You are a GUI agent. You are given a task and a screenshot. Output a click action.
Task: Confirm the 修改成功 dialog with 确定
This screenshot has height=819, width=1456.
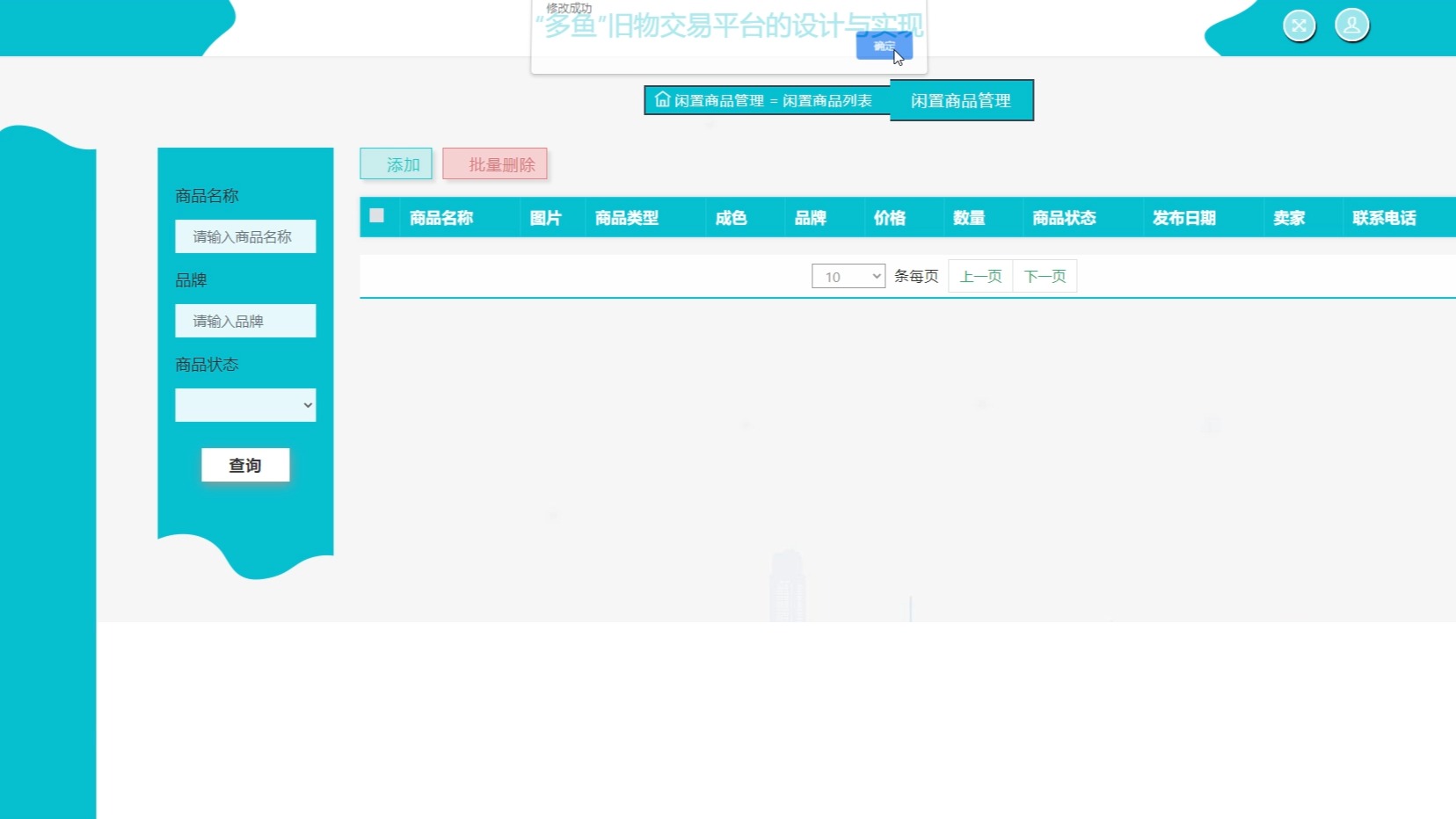point(884,46)
